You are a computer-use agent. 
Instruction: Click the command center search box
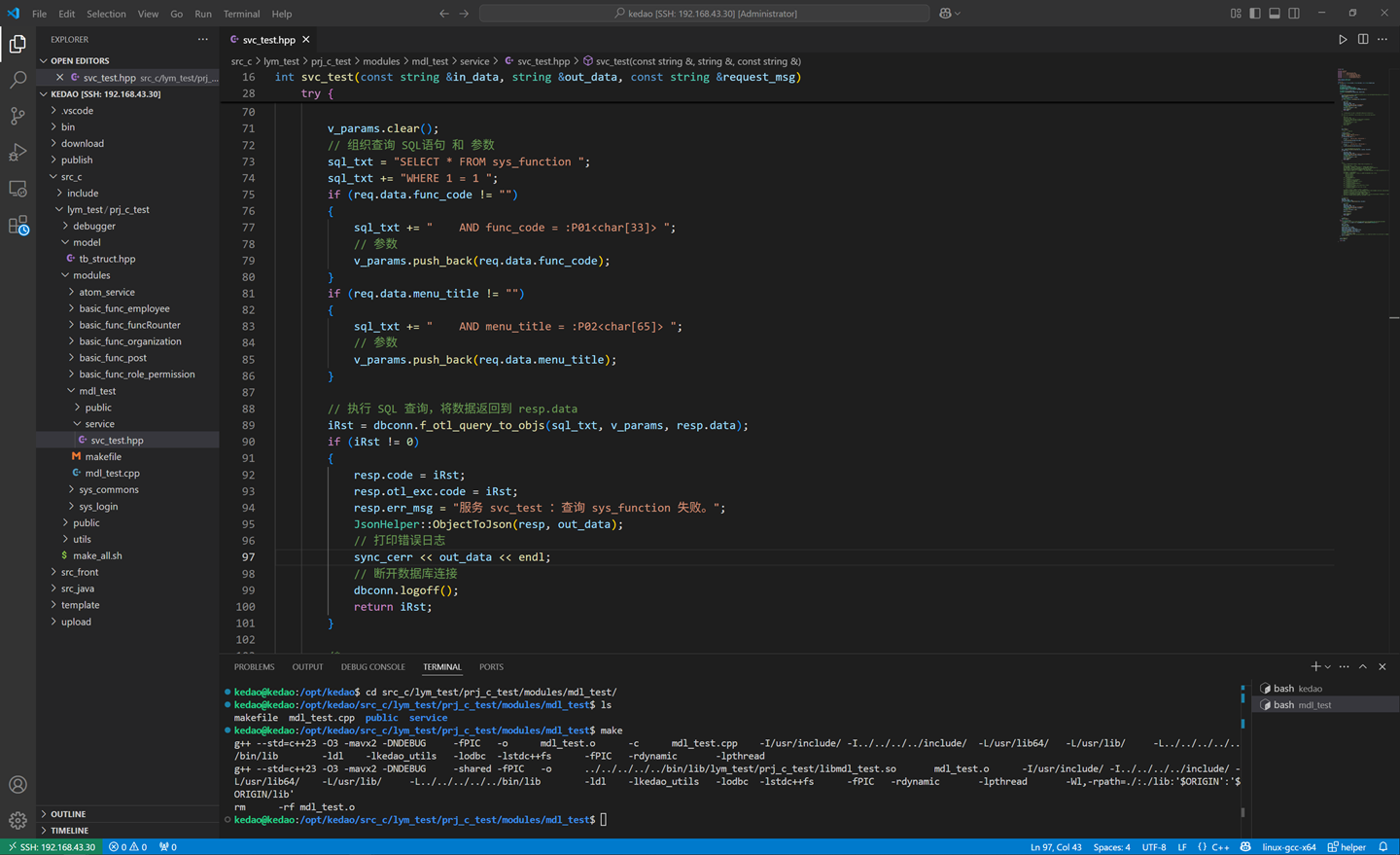coord(704,14)
